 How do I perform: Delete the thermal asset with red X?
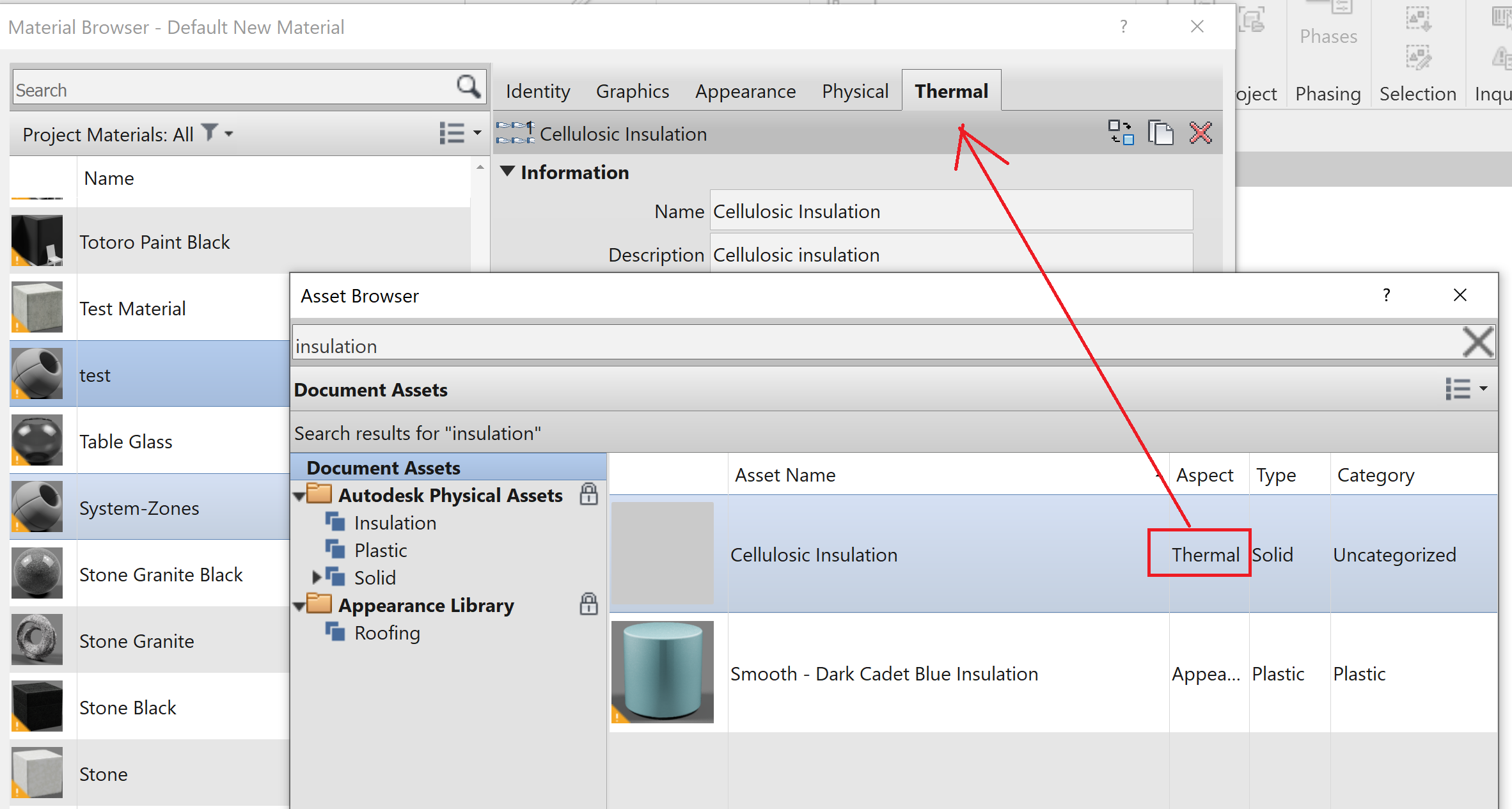pos(1201,133)
